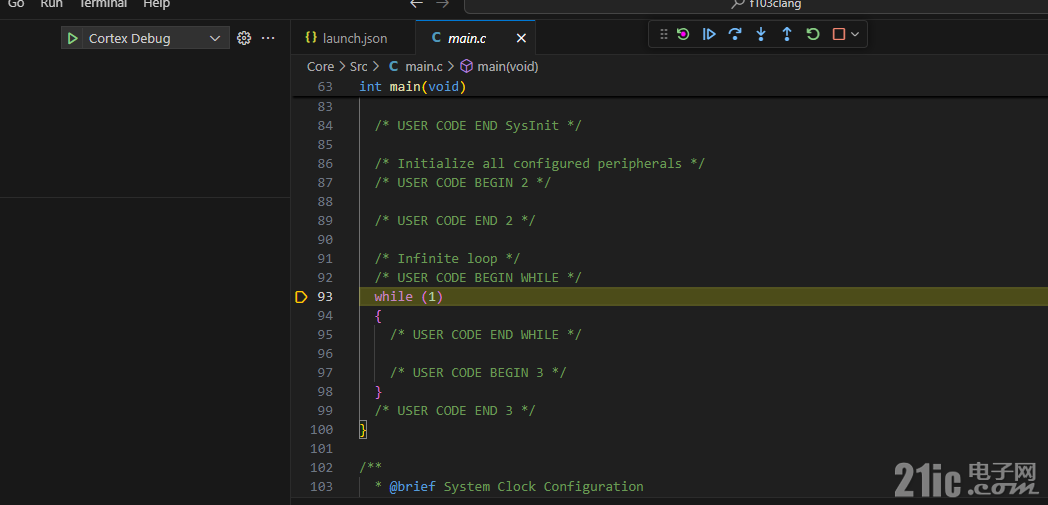Step over the current line
1048x505 pixels.
tap(735, 34)
